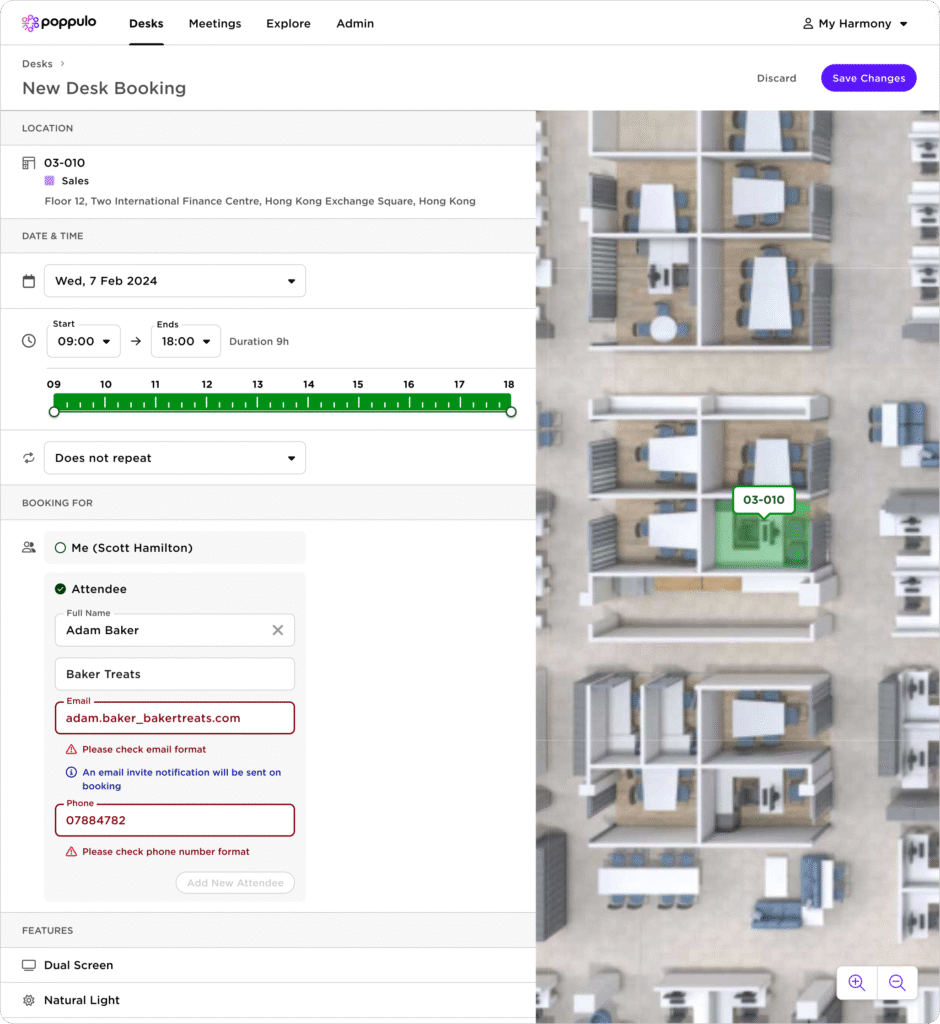Click Discard to cancel the booking
Viewport: 940px width, 1024px height.
pyautogui.click(x=776, y=78)
